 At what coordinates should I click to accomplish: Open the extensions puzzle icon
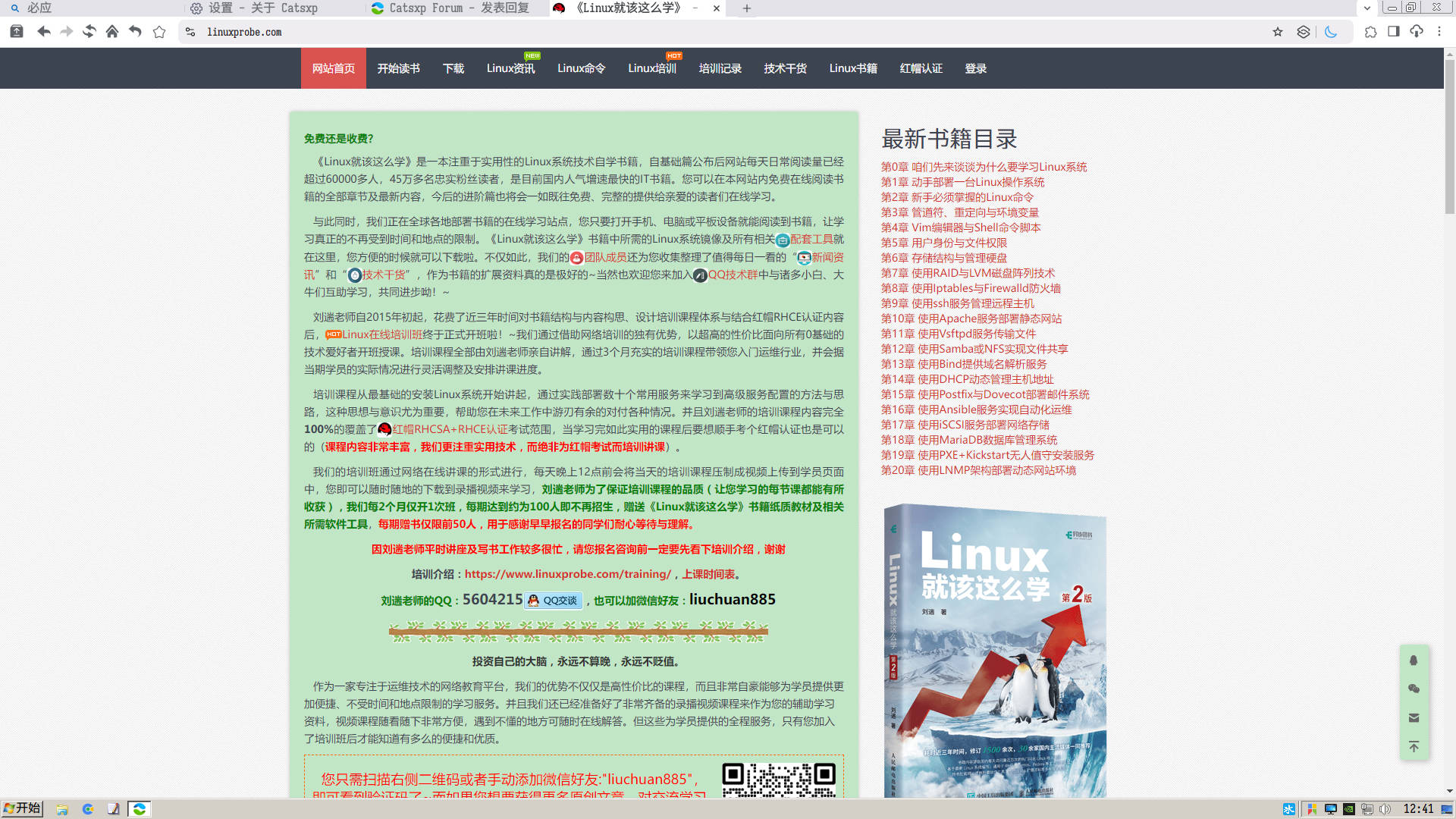(x=1370, y=32)
